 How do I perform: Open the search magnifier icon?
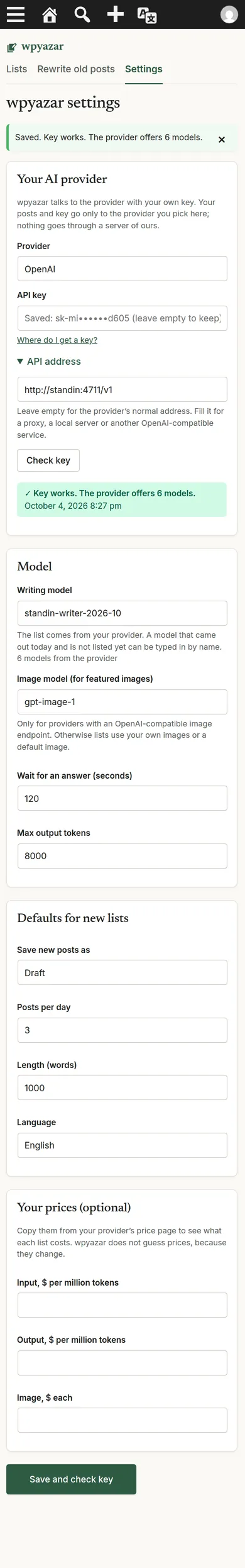point(82,14)
